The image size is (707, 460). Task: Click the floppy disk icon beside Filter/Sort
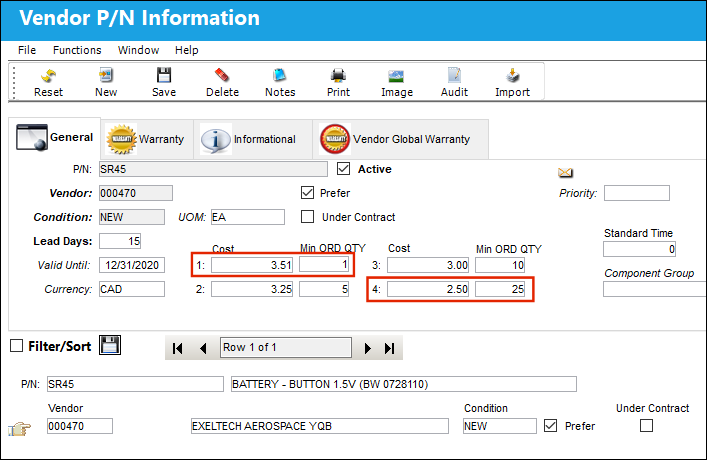click(110, 345)
